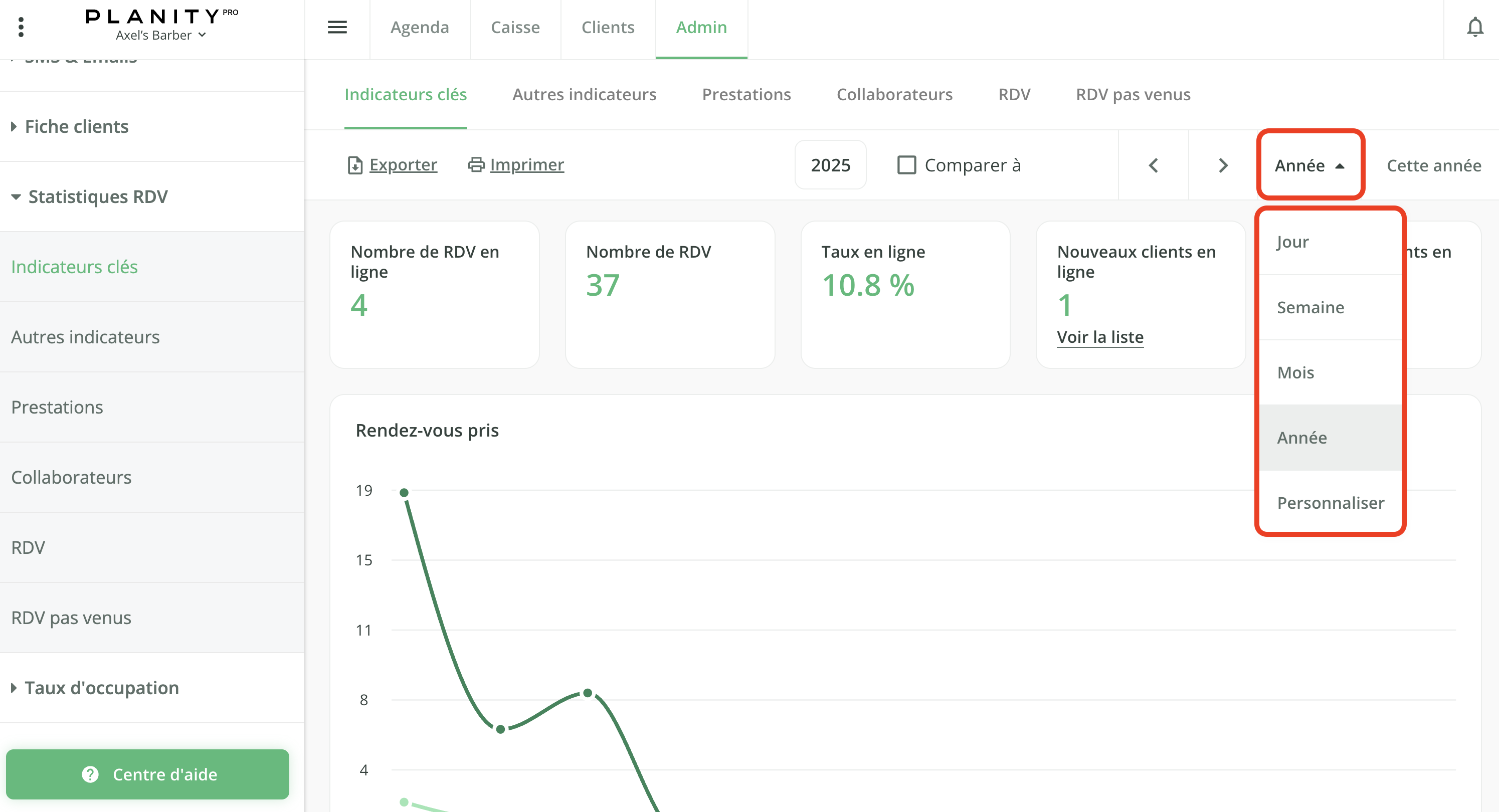Switch to the Prestations top tab
Image resolution: width=1499 pixels, height=812 pixels.
[746, 94]
